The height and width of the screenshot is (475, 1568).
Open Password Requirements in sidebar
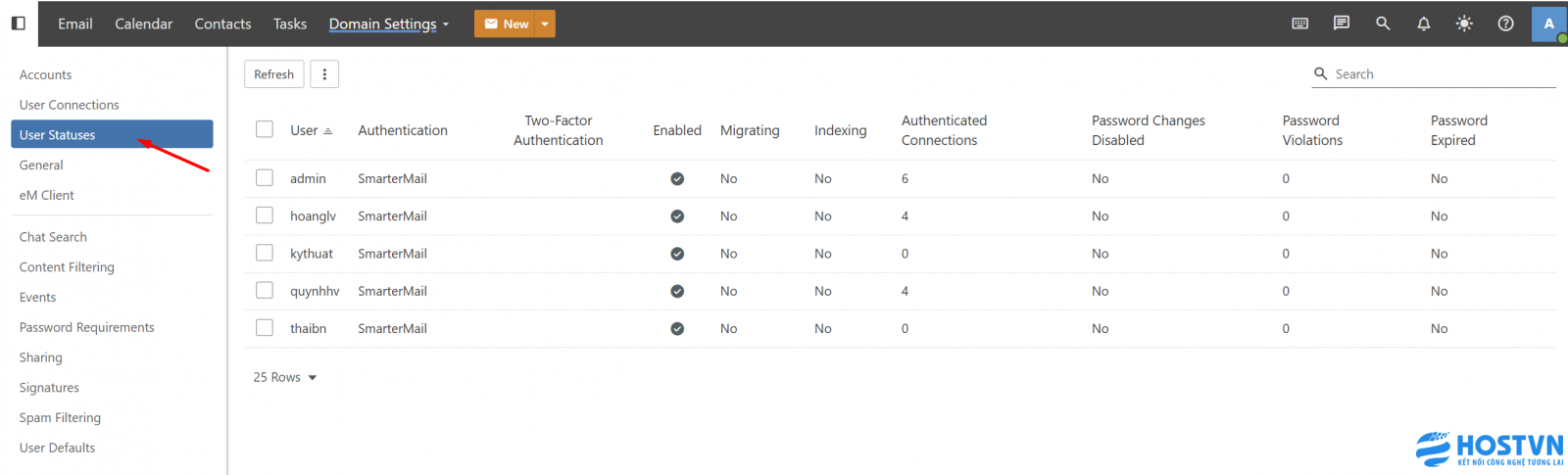click(x=86, y=327)
